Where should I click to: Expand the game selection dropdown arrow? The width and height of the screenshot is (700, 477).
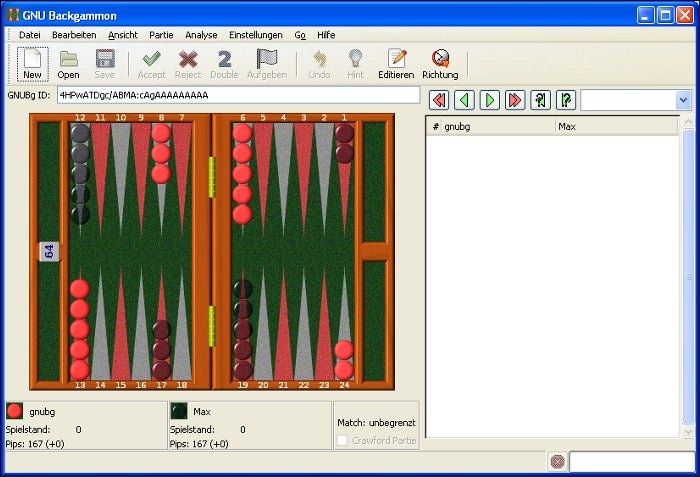click(683, 100)
